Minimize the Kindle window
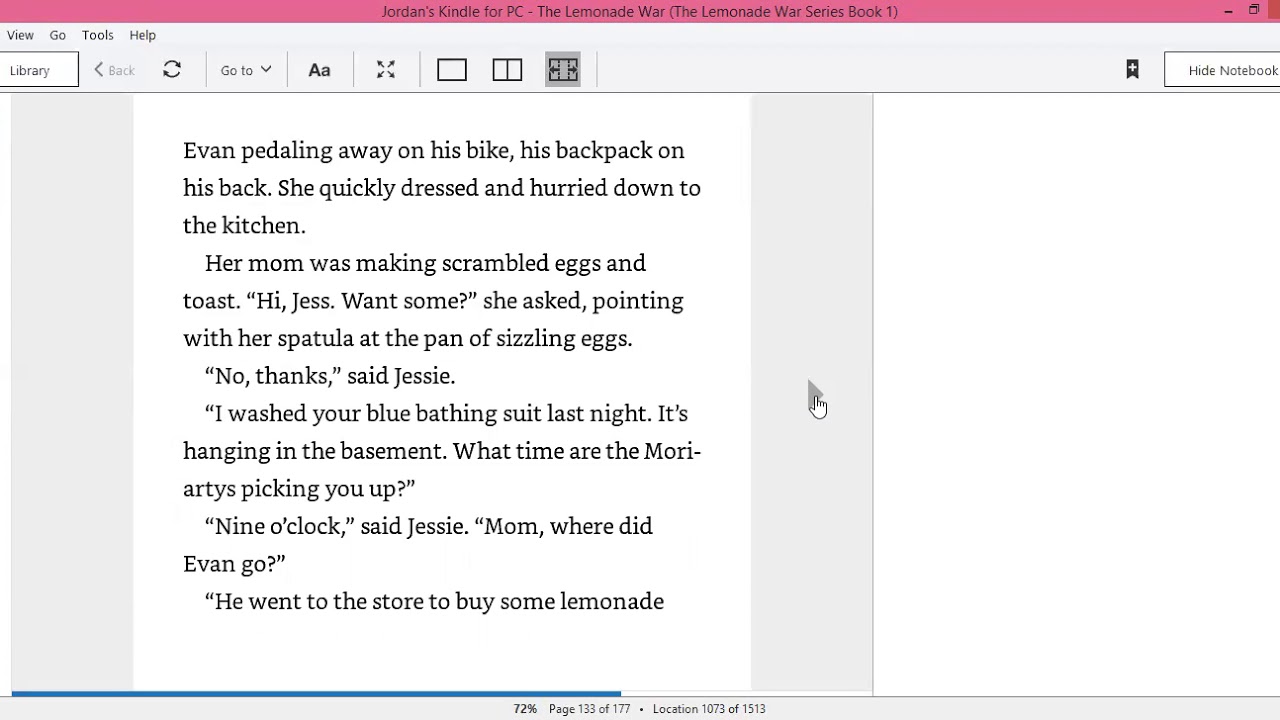1280x720 pixels. pos(1228,11)
